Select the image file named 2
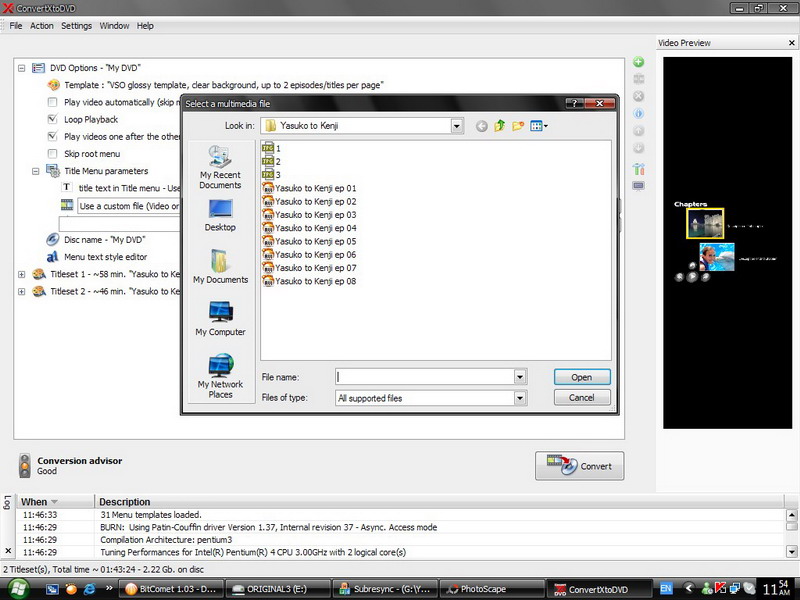 click(x=271, y=162)
